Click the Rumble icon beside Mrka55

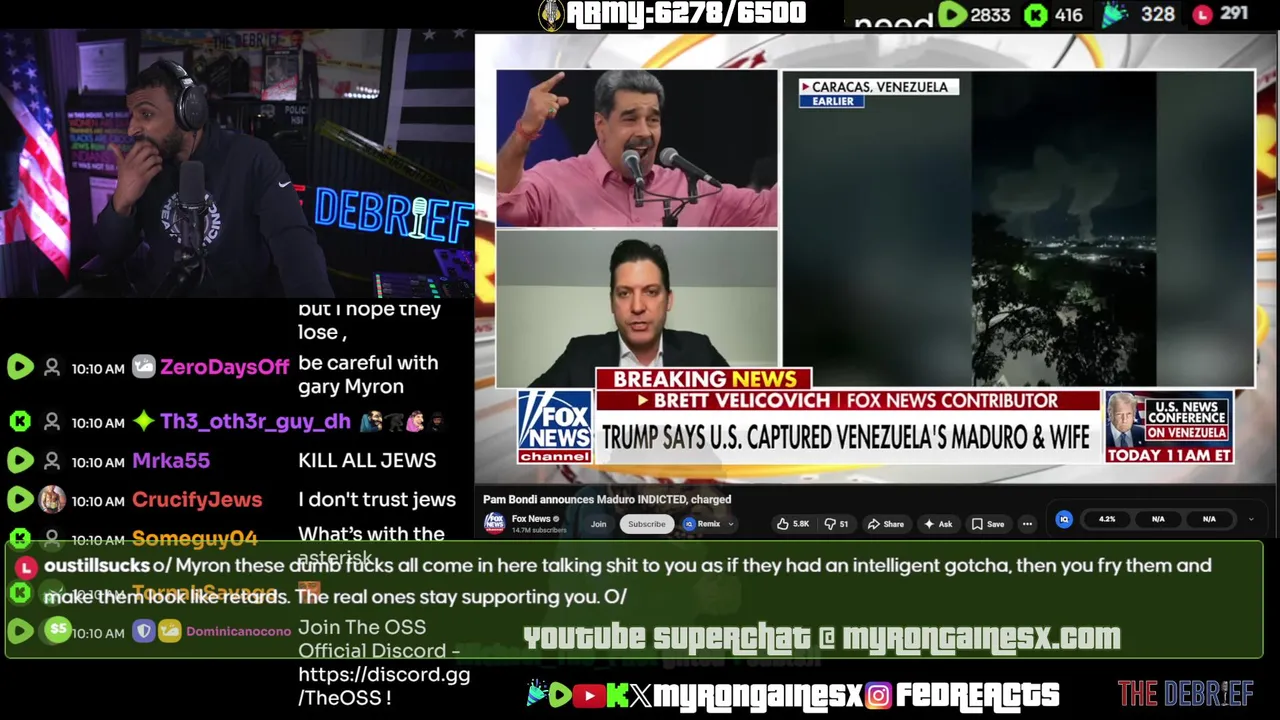tap(20, 462)
